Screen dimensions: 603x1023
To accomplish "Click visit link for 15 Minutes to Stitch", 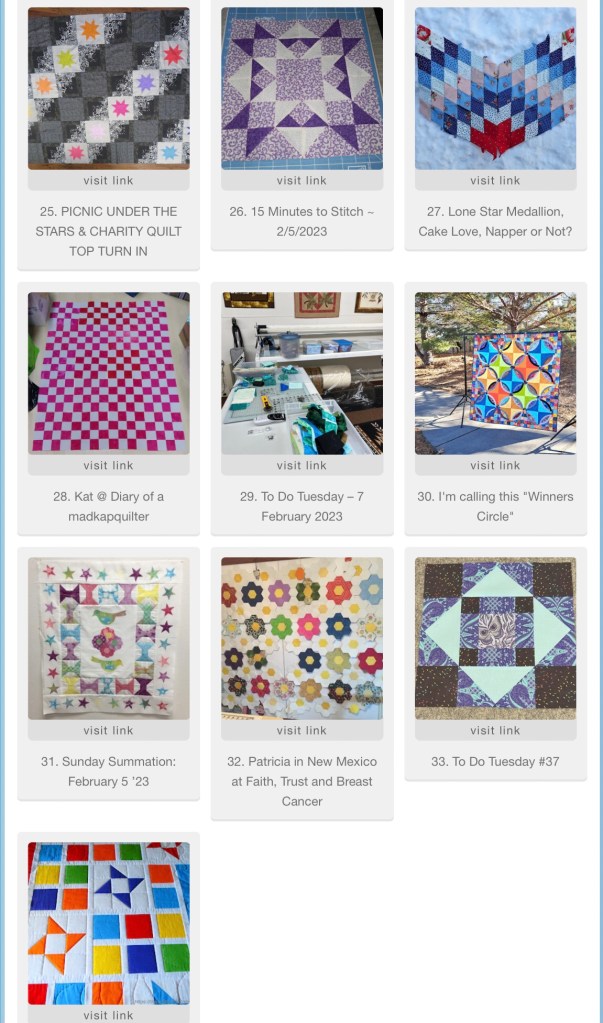I will pyautogui.click(x=302, y=180).
